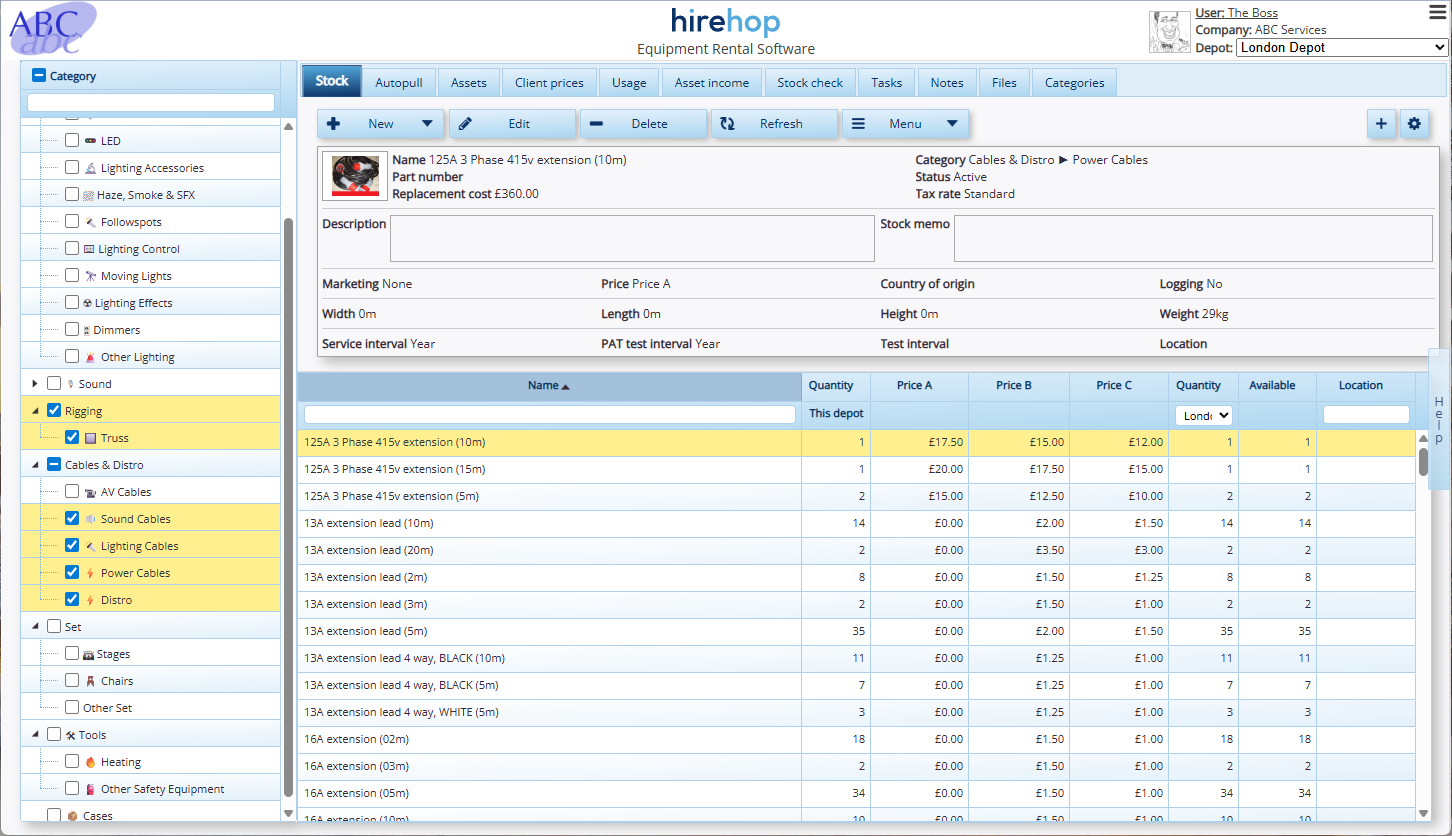Click the ABC company logo
The width and height of the screenshot is (1452, 836).
click(x=53, y=30)
